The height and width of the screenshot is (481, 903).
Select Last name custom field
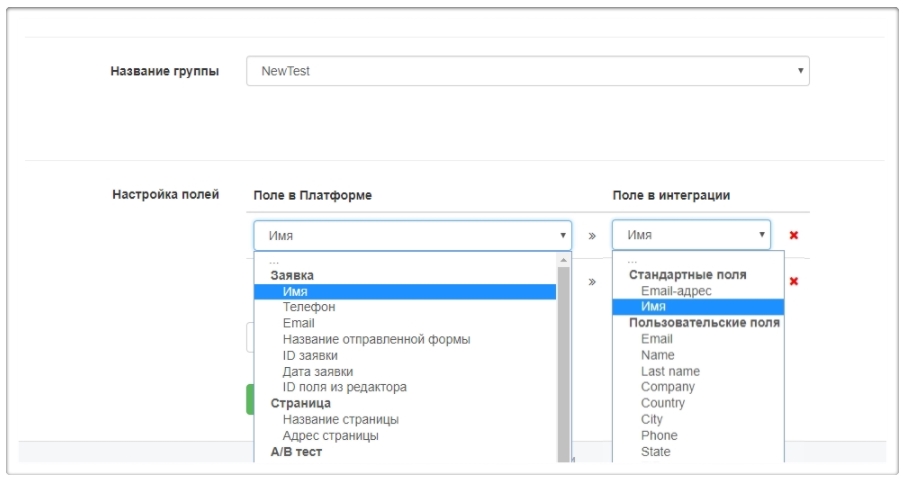click(670, 371)
